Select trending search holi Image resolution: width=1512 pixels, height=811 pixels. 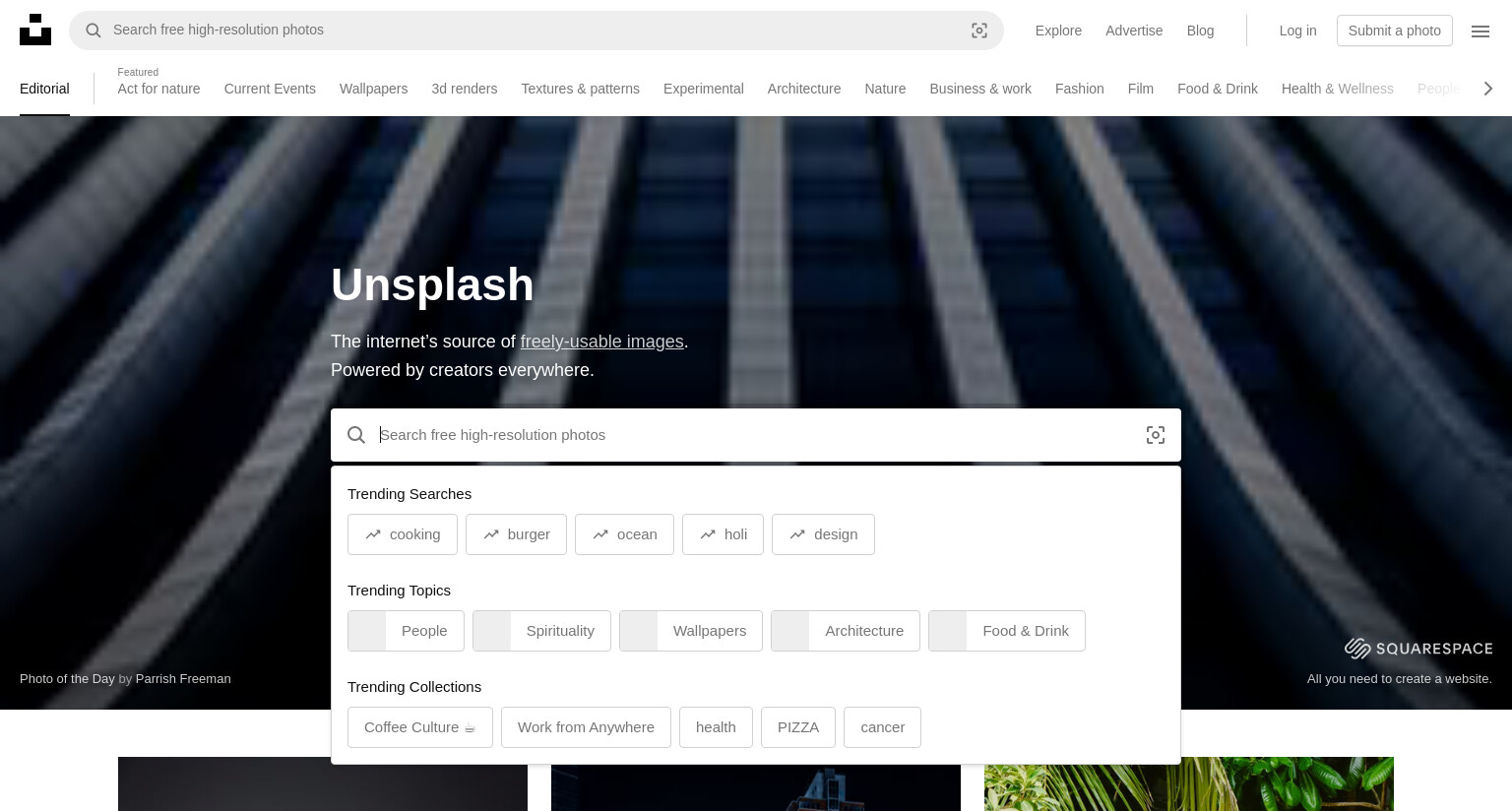pos(723,534)
